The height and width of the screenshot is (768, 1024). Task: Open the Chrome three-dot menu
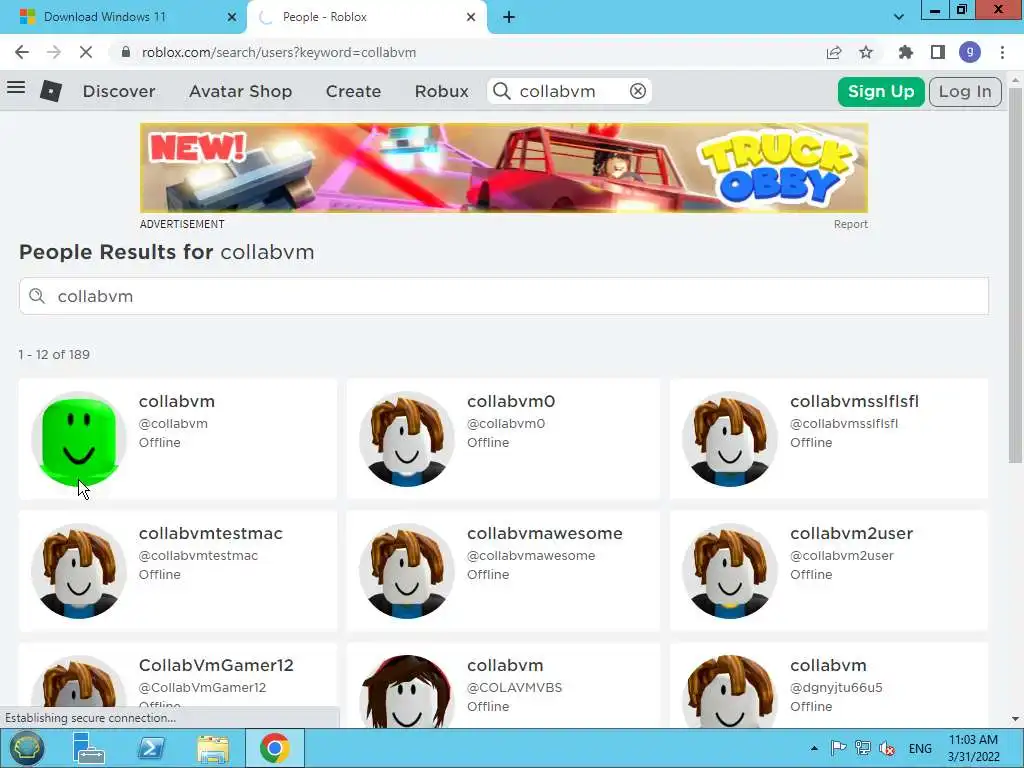[1002, 52]
